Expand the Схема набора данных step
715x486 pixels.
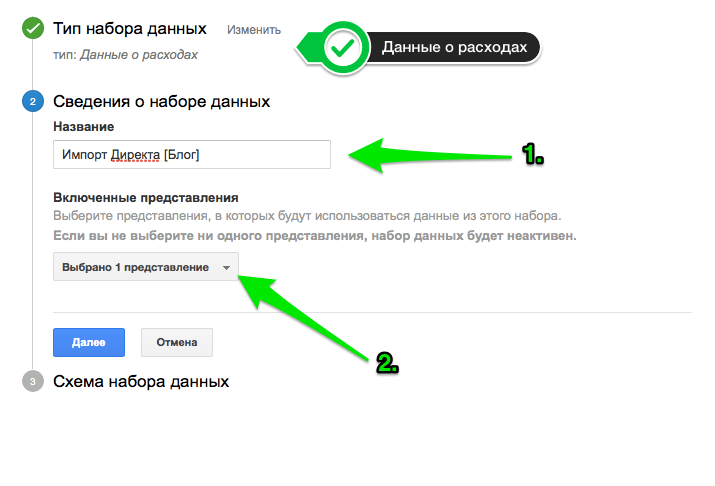pyautogui.click(x=141, y=382)
